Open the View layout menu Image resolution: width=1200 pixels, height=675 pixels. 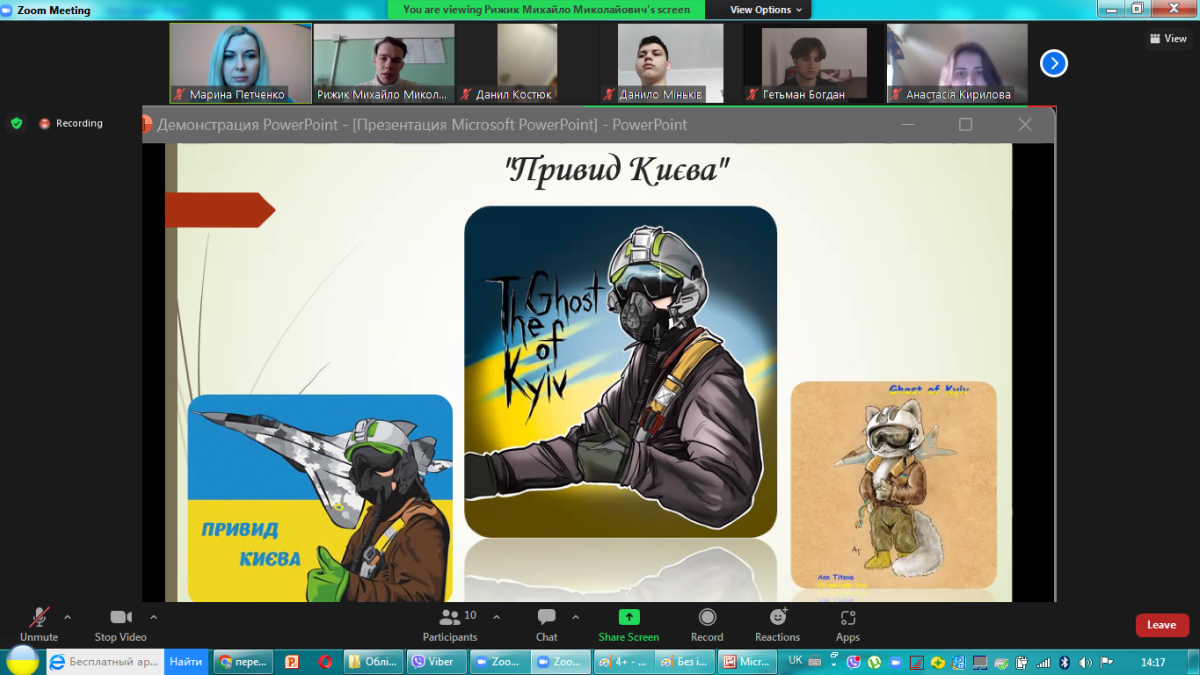[x=1167, y=39]
